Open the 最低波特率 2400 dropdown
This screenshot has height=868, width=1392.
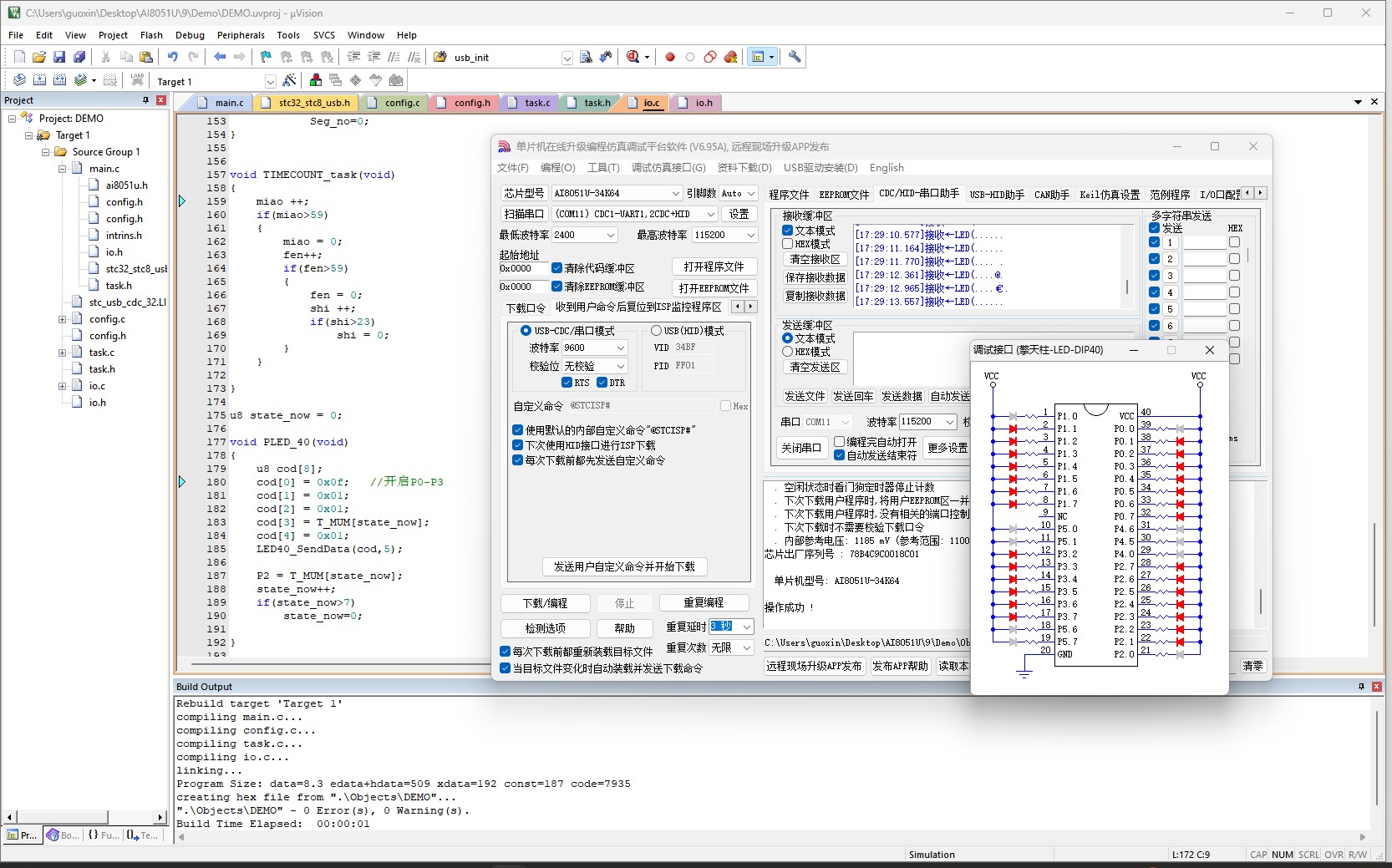point(584,236)
